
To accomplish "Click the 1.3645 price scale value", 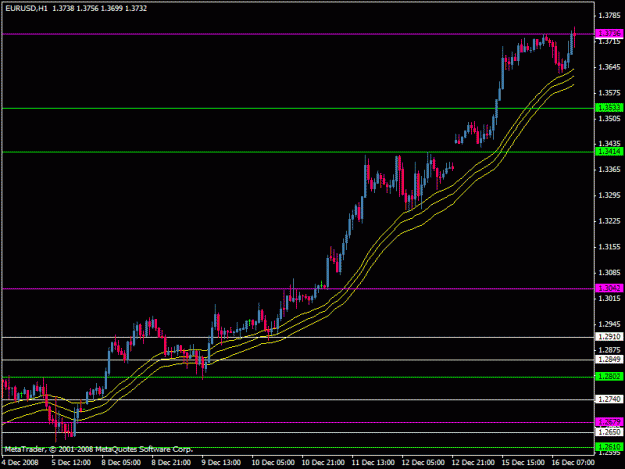I will (x=609, y=67).
